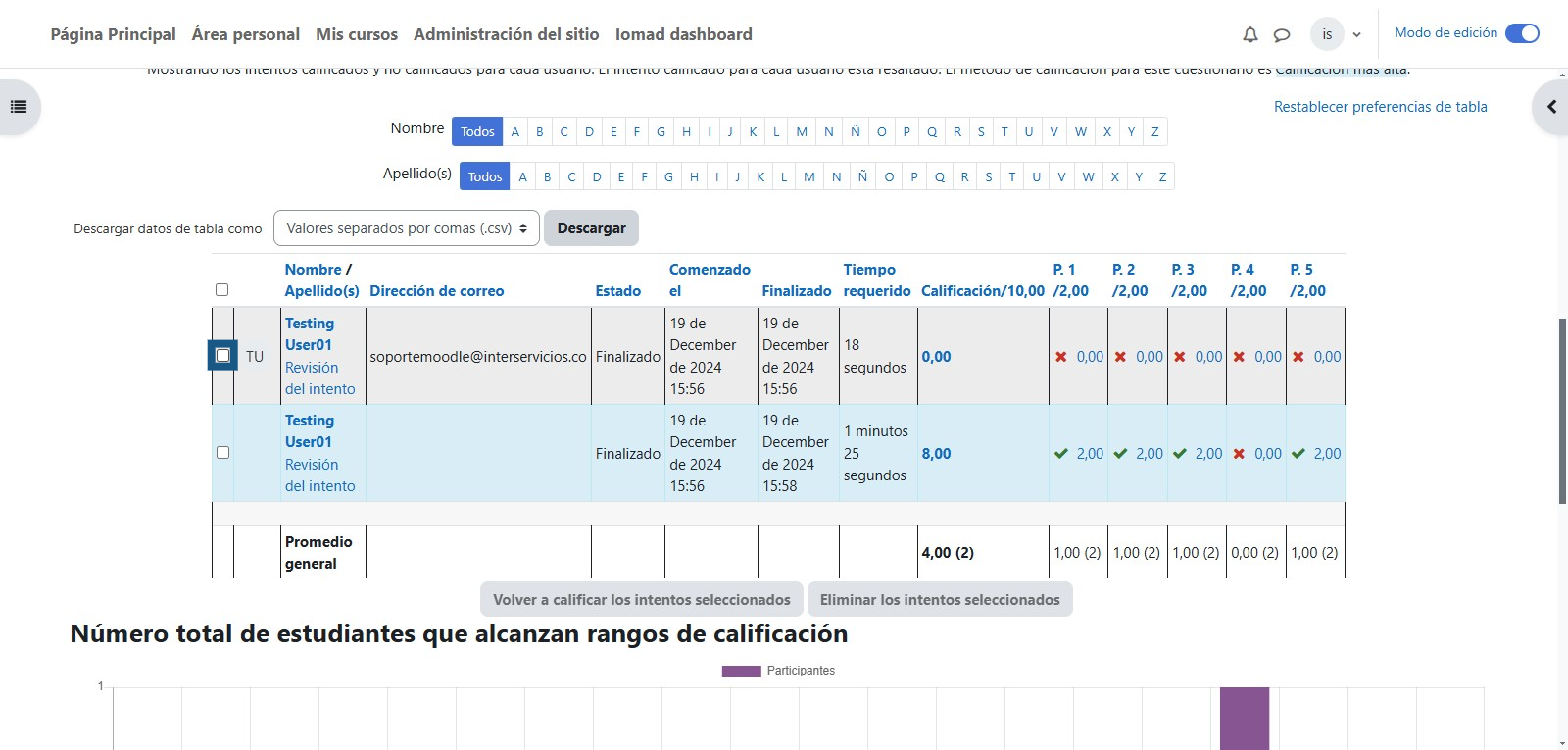Go to Mis cursos menu
Screen dimensions: 1568x750
357,34
